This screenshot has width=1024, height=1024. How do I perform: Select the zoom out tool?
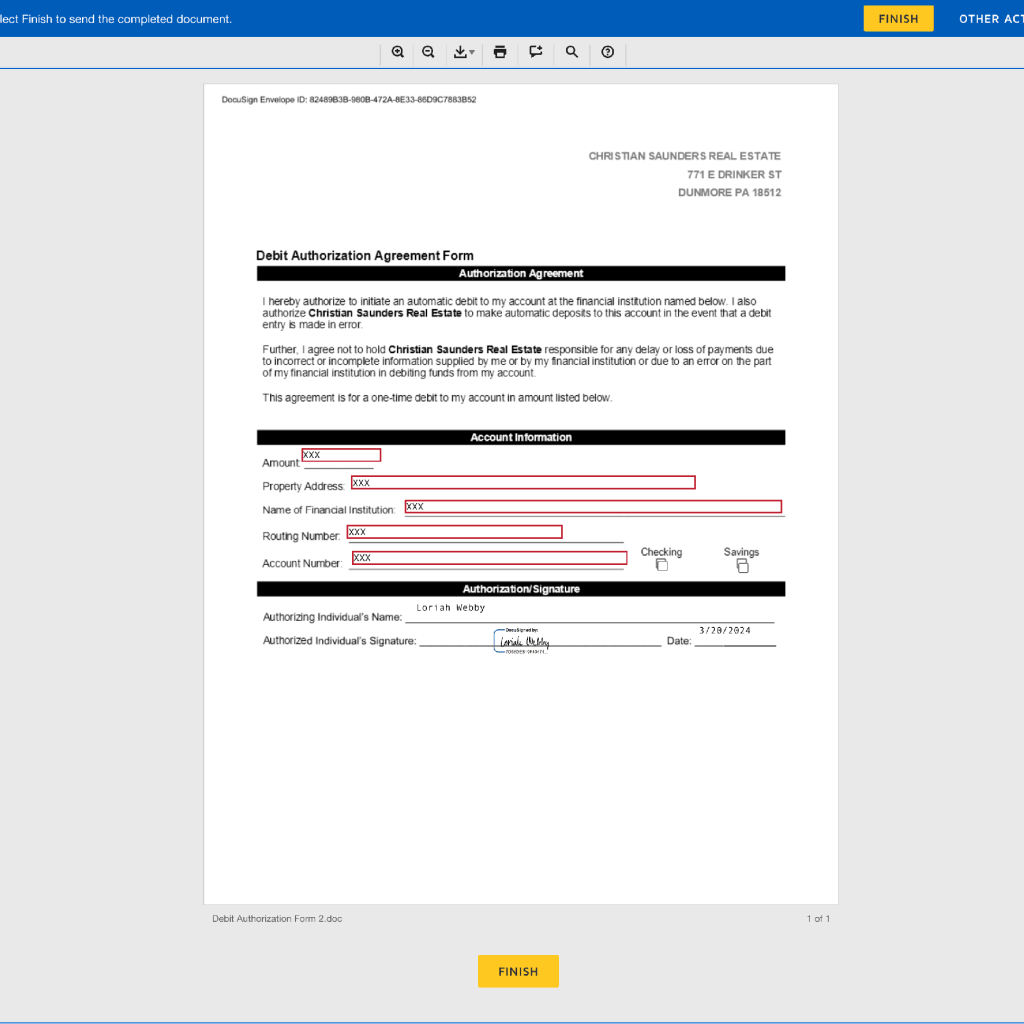click(x=428, y=52)
